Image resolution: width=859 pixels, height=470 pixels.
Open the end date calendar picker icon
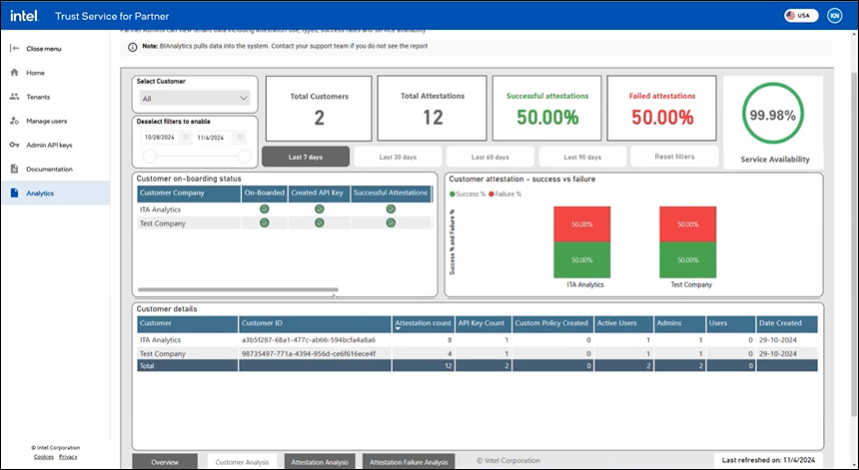click(x=240, y=137)
